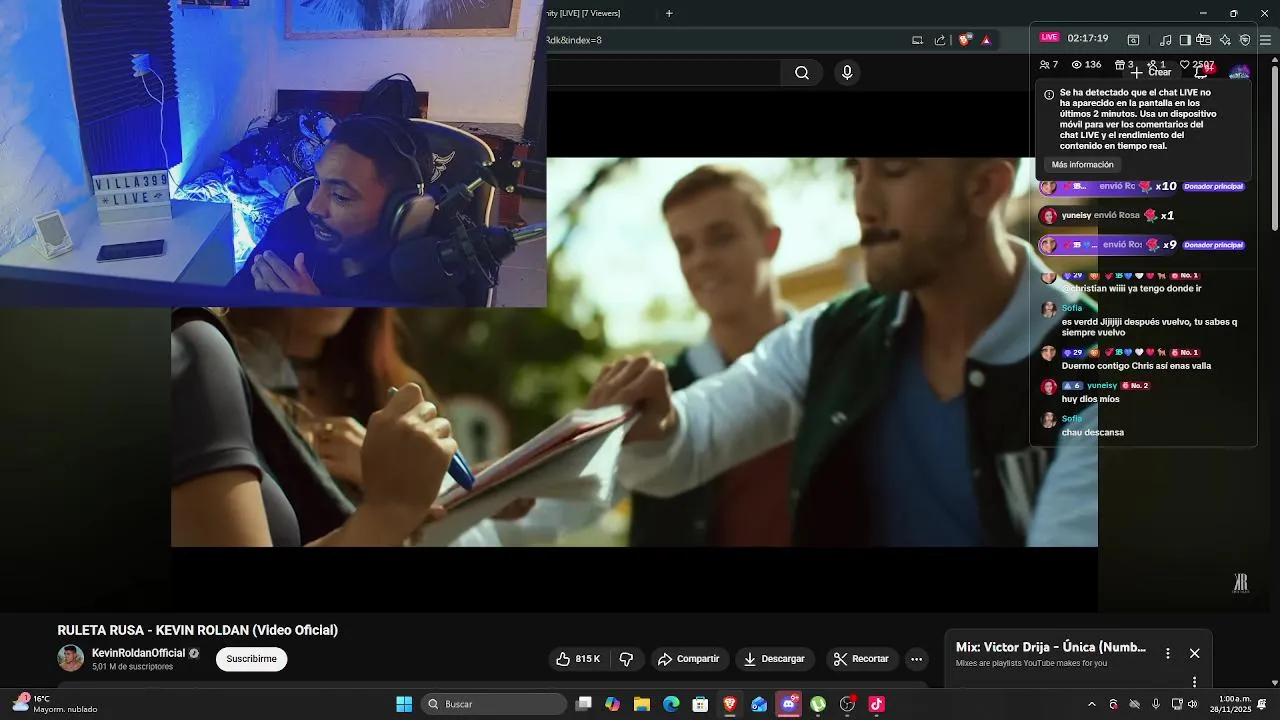Viewport: 1280px width, 720px height.
Task: Click the Leo AI sparkle icon
Action: (1225, 40)
